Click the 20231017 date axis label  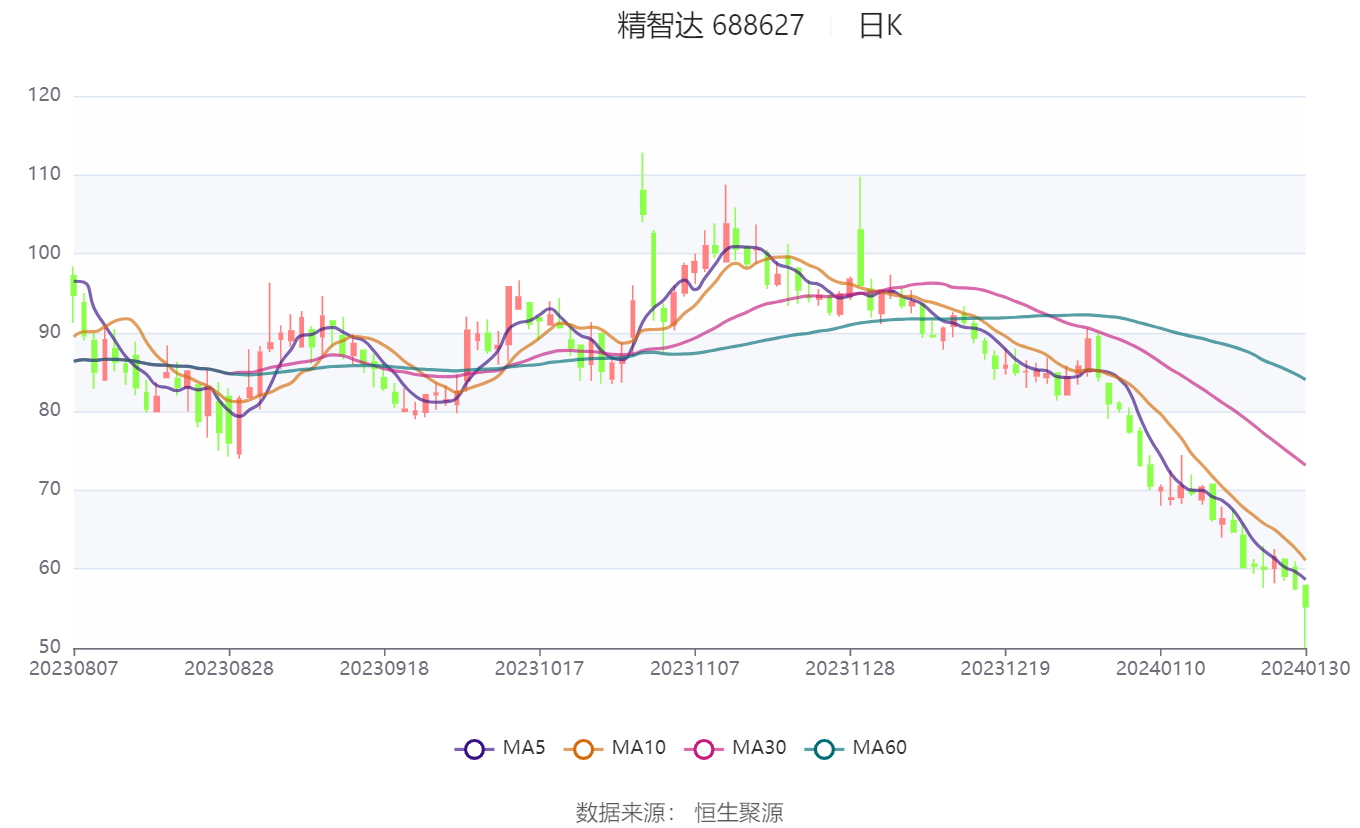coord(540,669)
